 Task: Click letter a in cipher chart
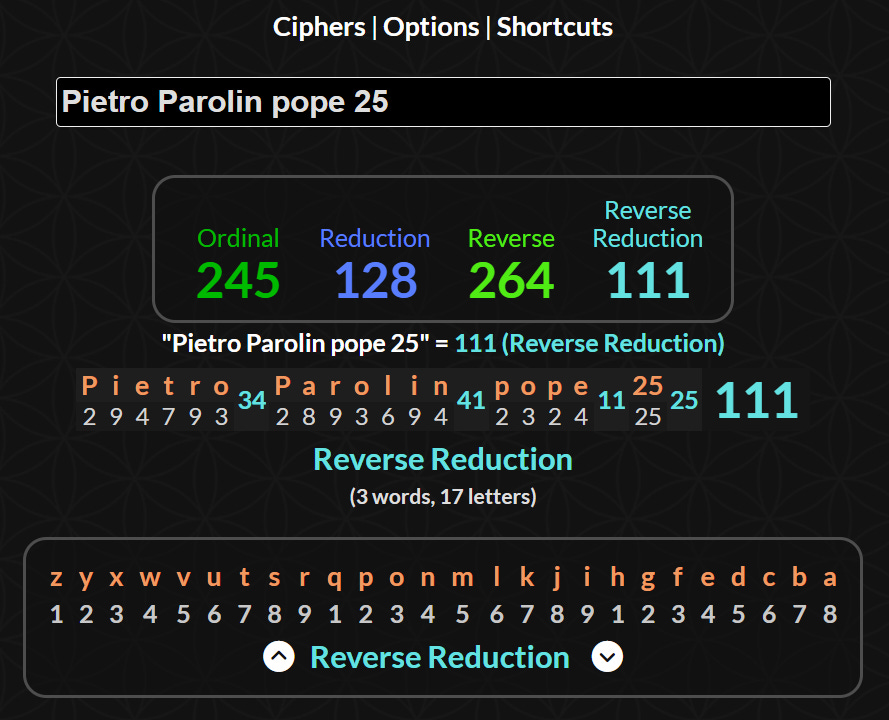[829, 577]
